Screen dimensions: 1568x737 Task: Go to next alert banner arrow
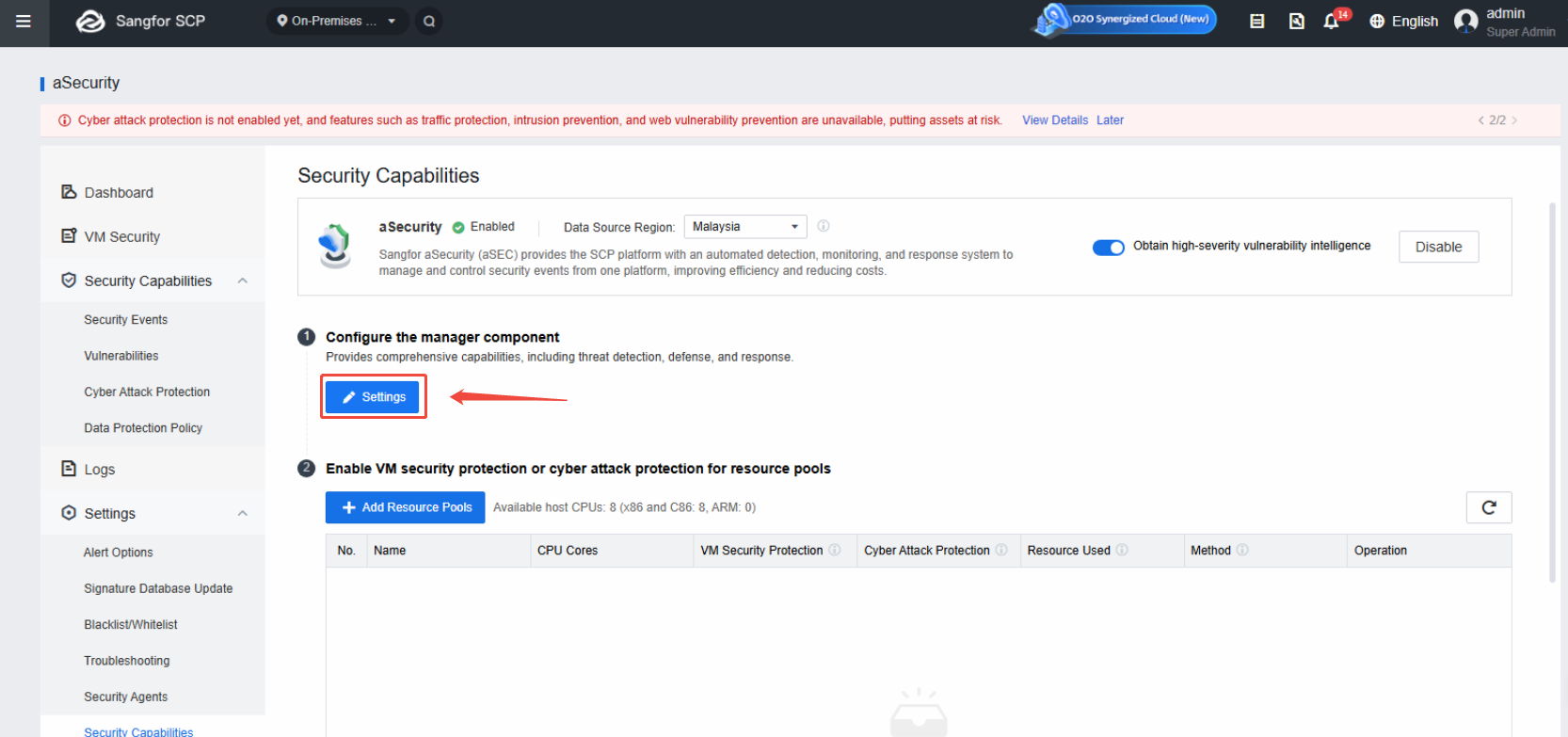(1514, 120)
